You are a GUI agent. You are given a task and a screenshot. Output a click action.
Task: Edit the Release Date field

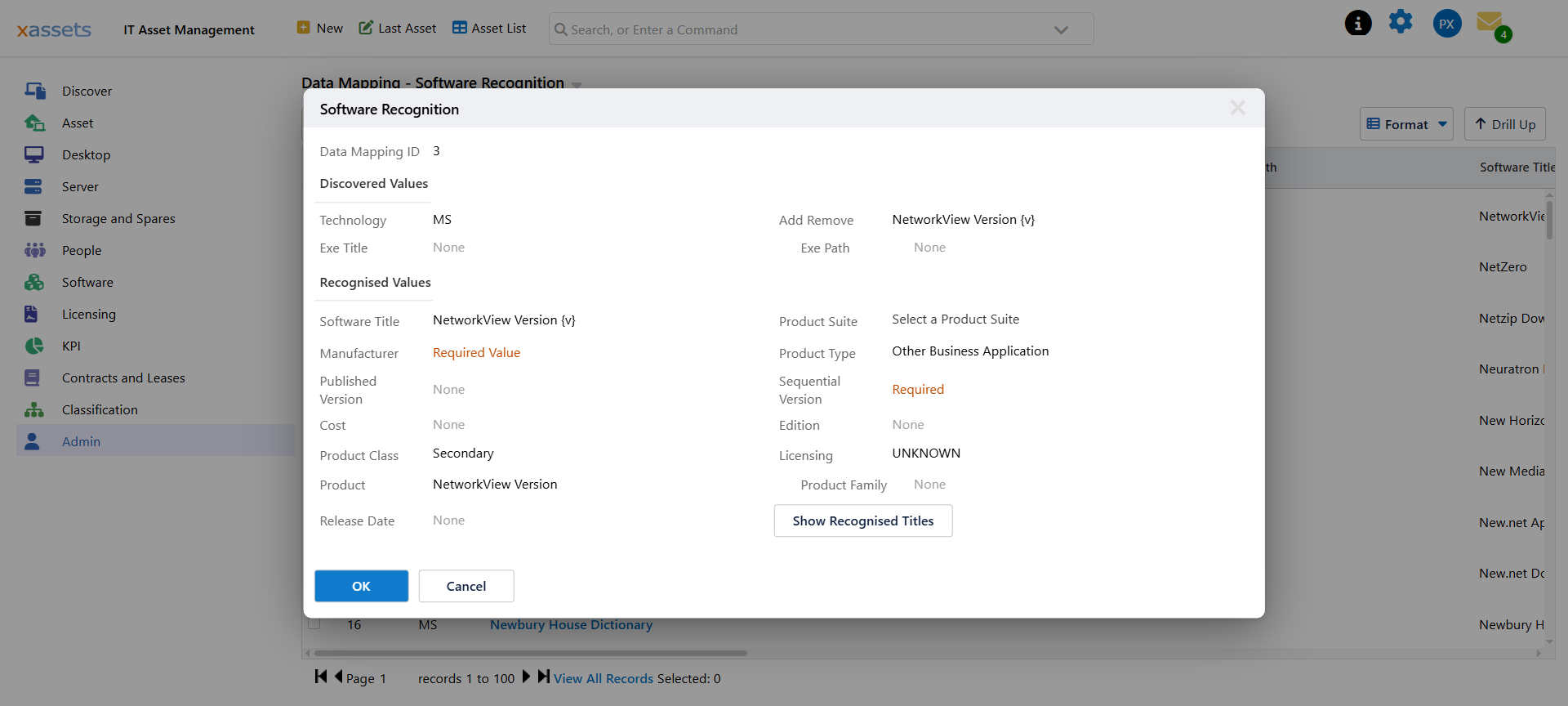pos(448,521)
